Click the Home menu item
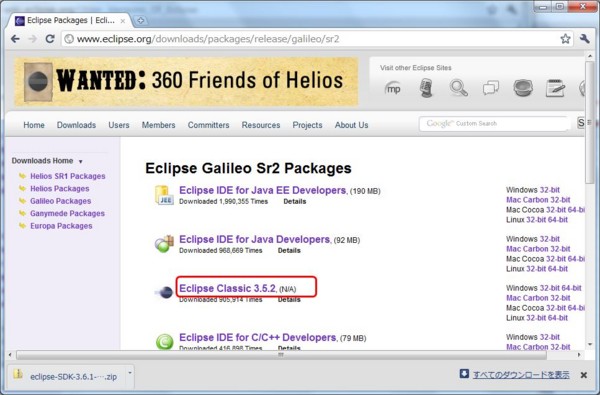Screen dimensions: 600x395 (x=34, y=125)
